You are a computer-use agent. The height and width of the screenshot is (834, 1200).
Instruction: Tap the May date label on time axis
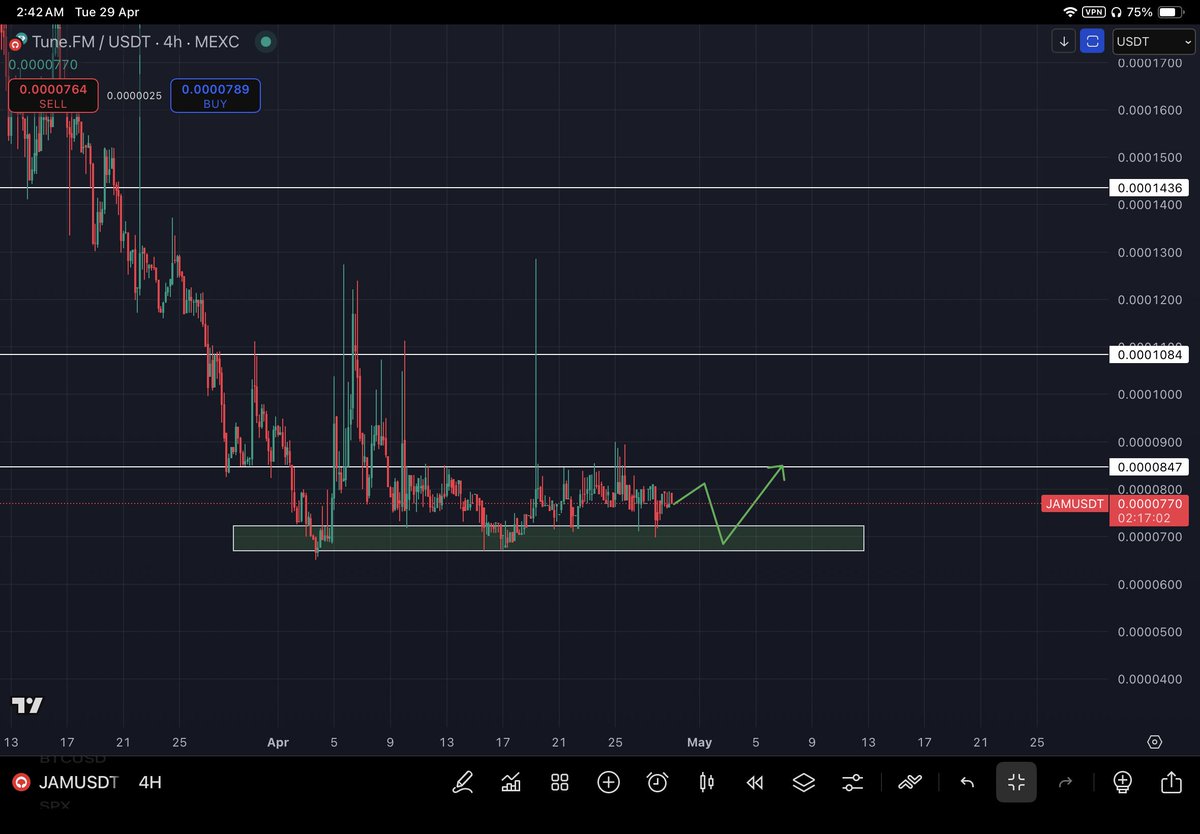pyautogui.click(x=699, y=742)
